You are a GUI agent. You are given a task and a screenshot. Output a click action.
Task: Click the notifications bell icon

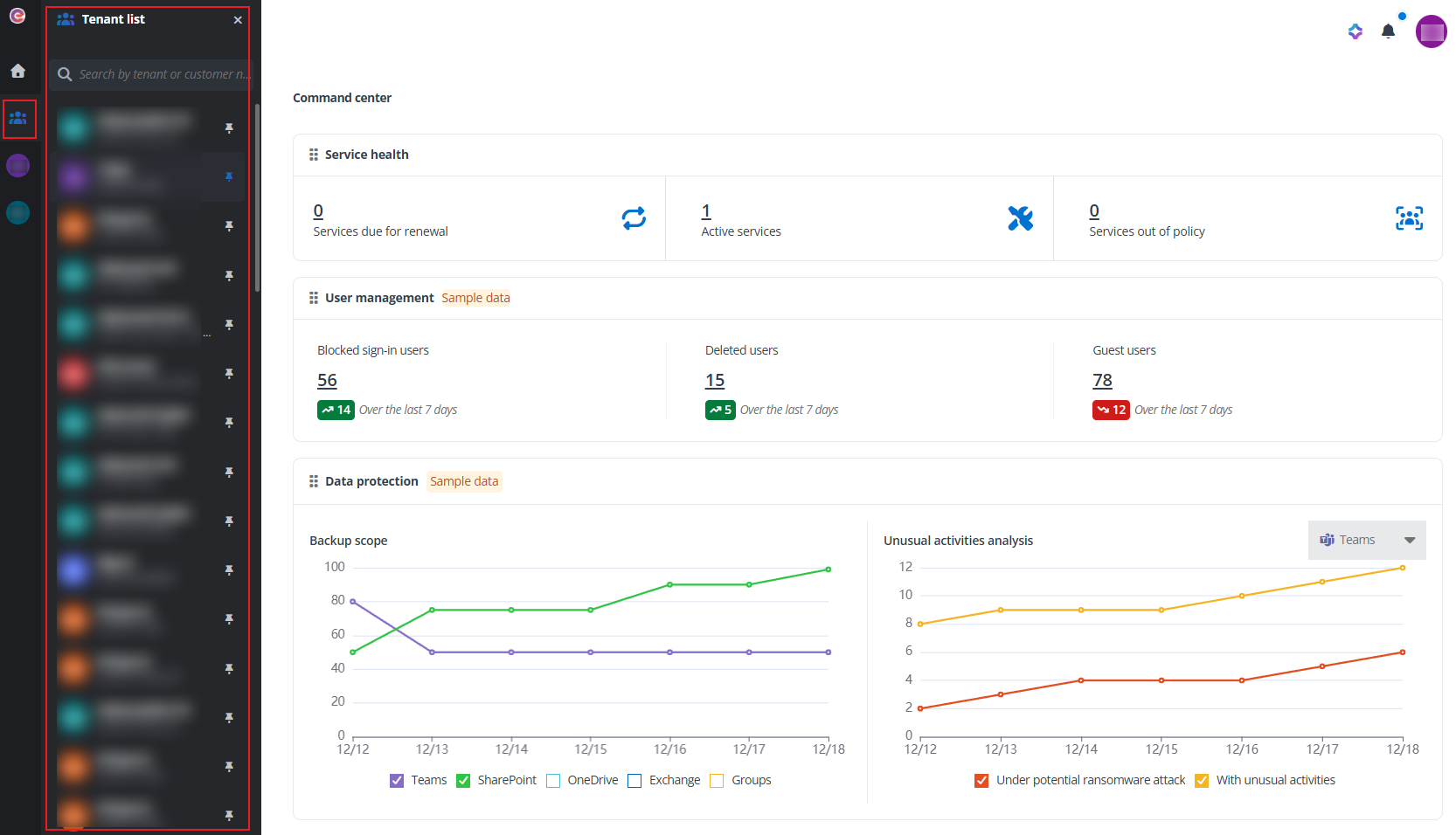(1388, 31)
